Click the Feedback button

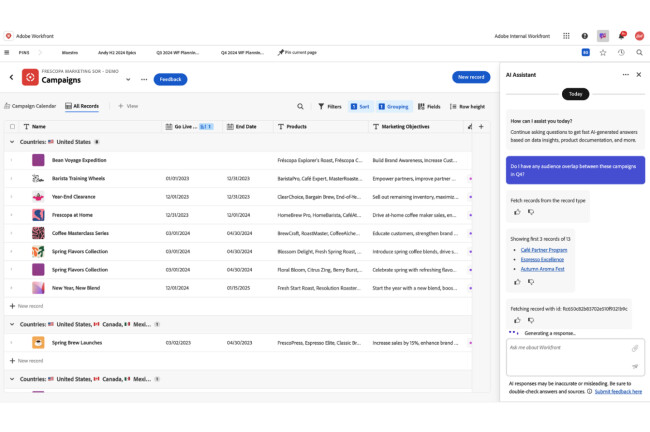click(170, 79)
